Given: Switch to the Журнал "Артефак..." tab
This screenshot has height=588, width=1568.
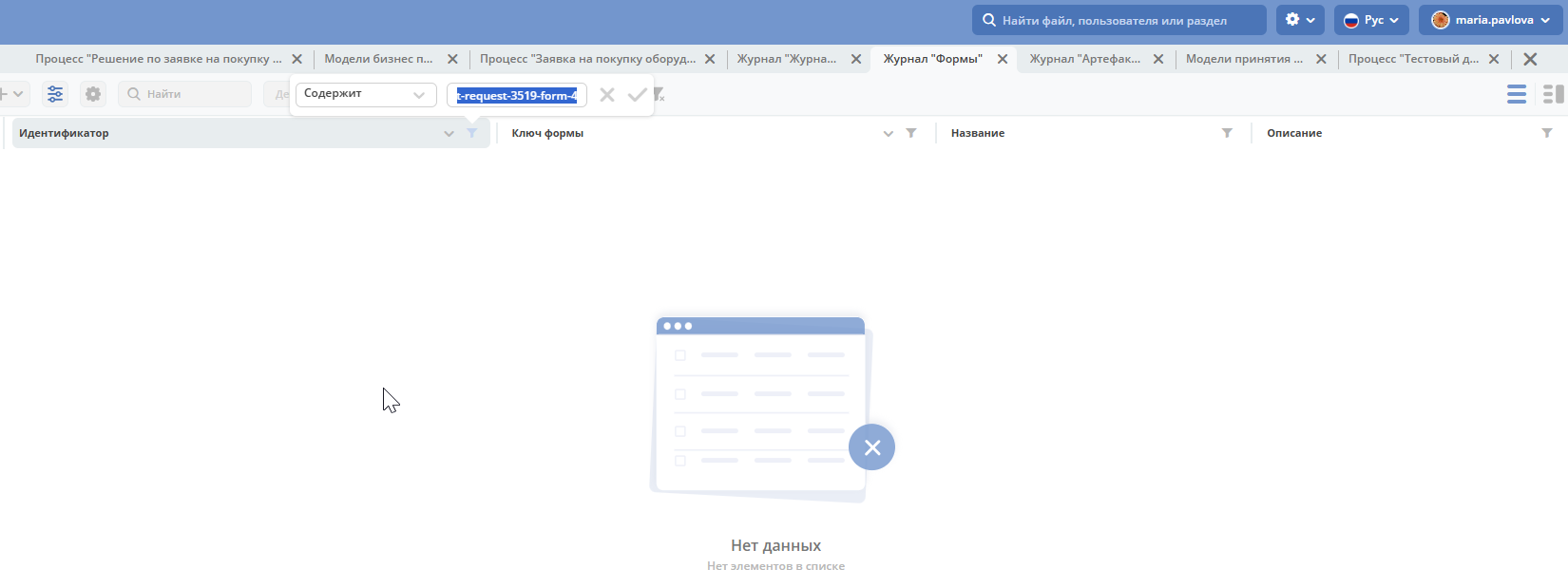Looking at the screenshot, I should click(x=1085, y=59).
